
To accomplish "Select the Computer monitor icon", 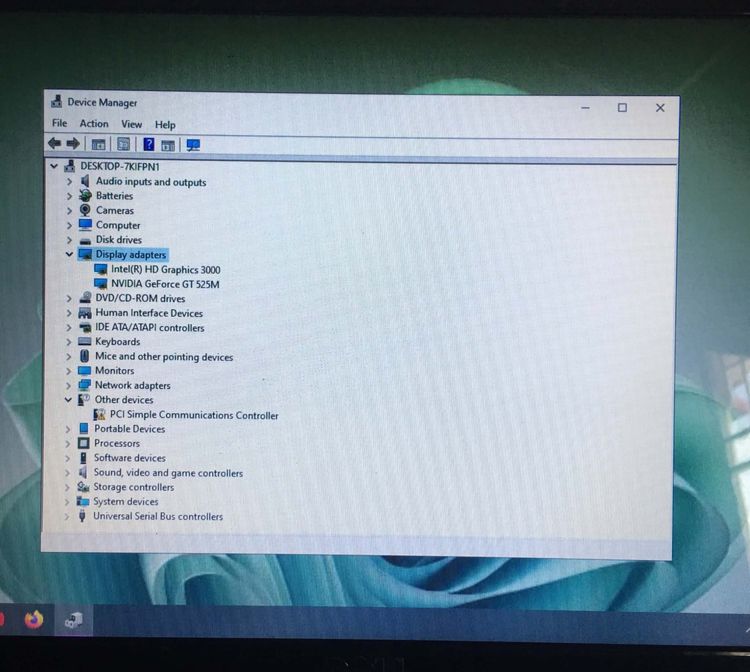I will click(x=85, y=224).
